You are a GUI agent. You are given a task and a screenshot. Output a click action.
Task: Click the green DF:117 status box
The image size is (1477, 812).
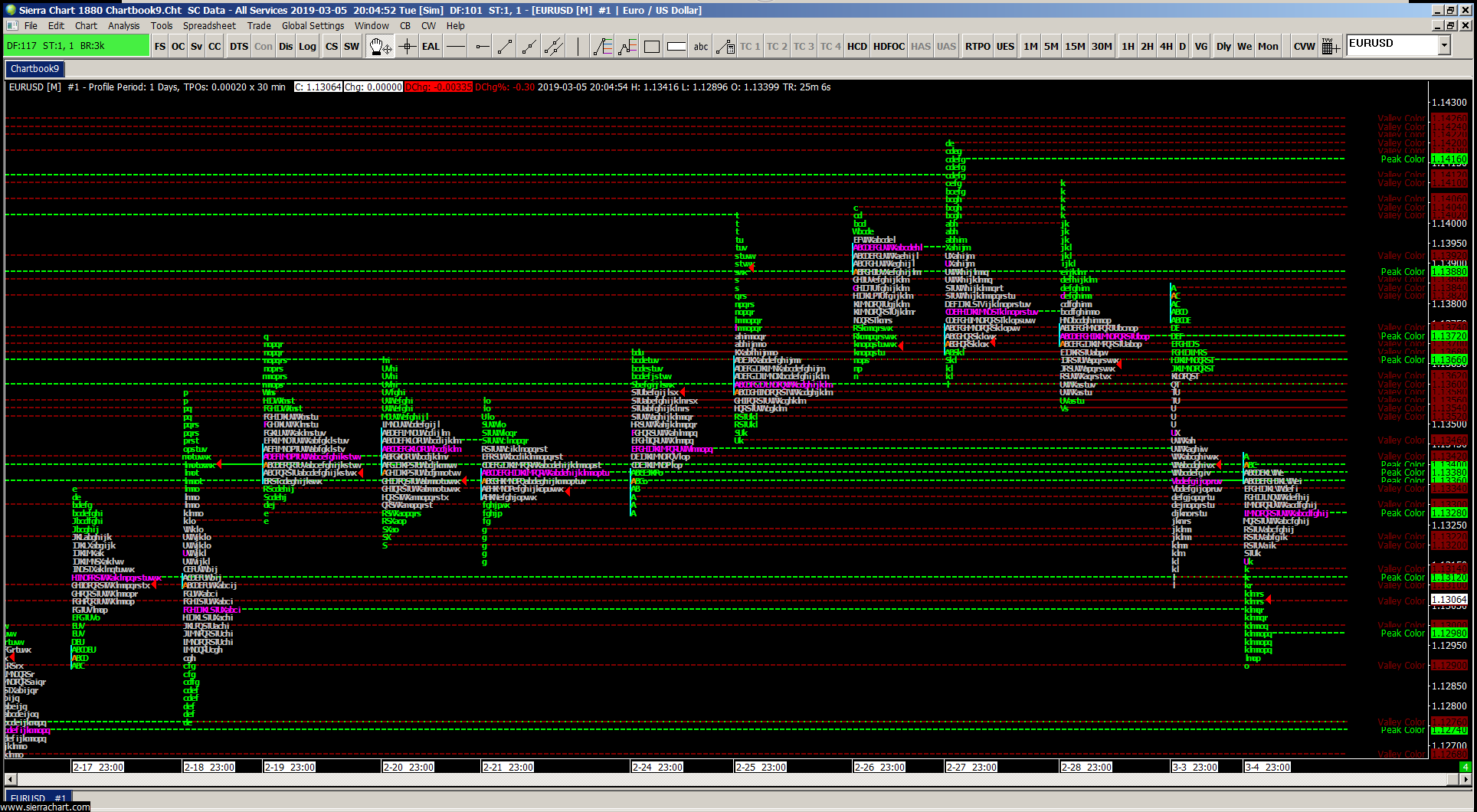(x=77, y=46)
